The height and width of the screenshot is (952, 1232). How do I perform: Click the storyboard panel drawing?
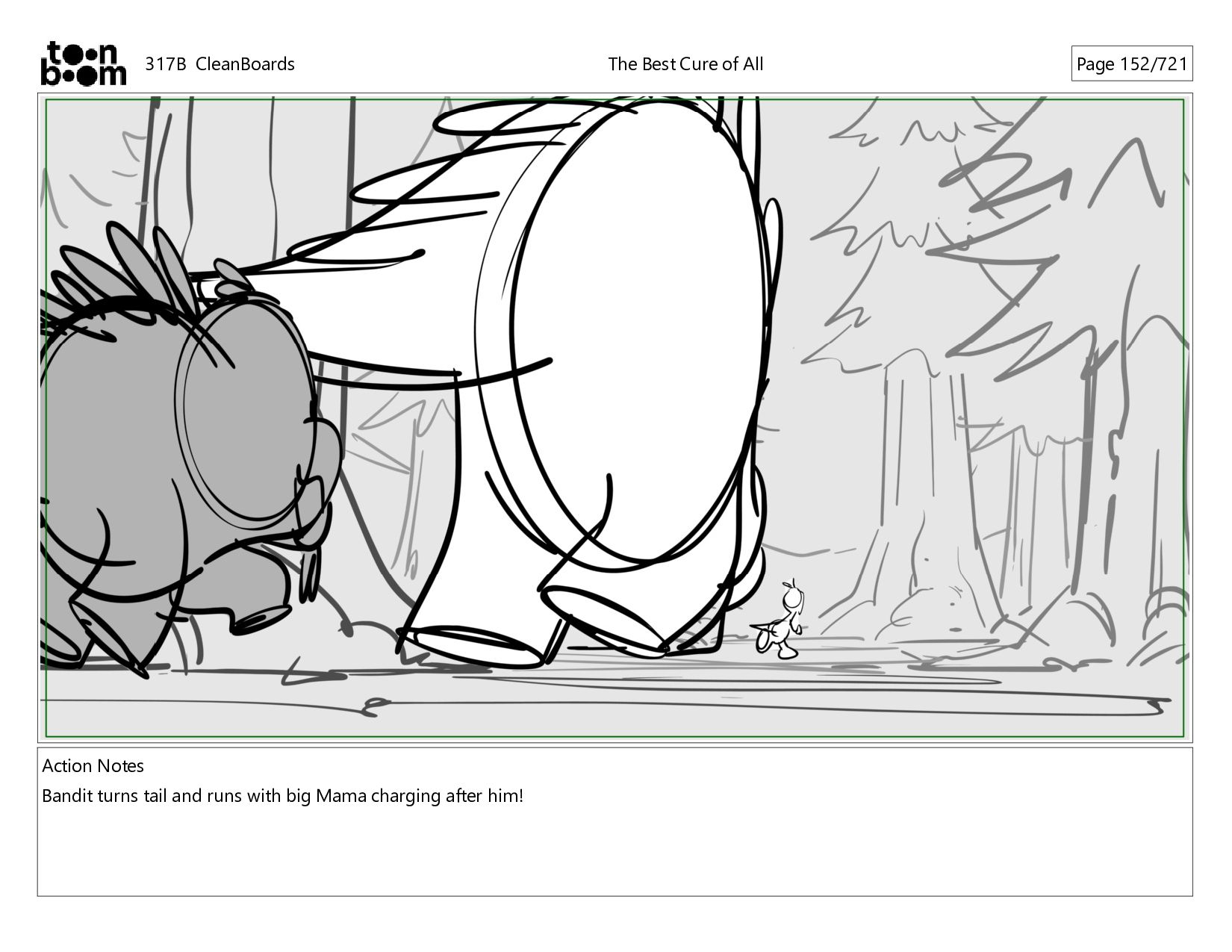[x=615, y=418]
